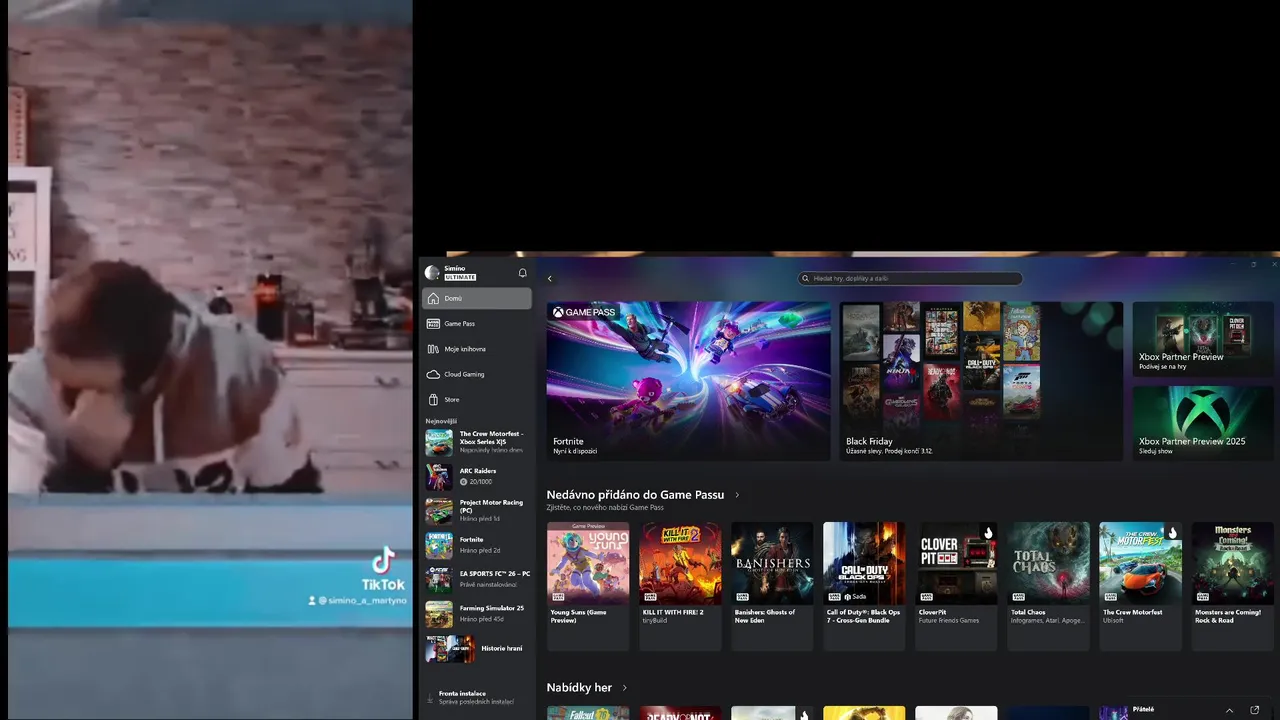This screenshot has width=1280, height=720.
Task: Open Xbox Partner Preview tile
Action: point(1203,339)
